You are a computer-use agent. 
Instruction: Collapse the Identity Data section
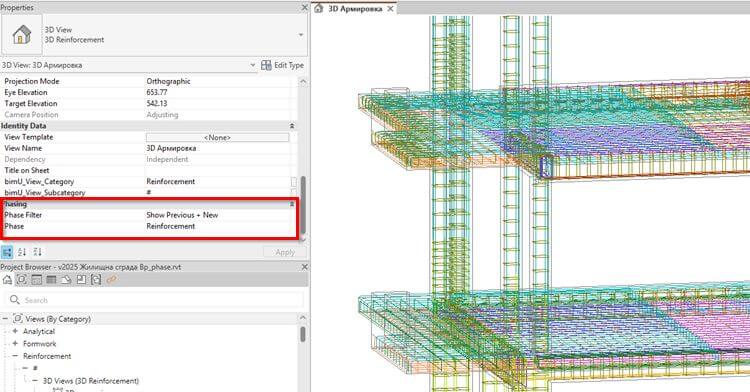292,126
